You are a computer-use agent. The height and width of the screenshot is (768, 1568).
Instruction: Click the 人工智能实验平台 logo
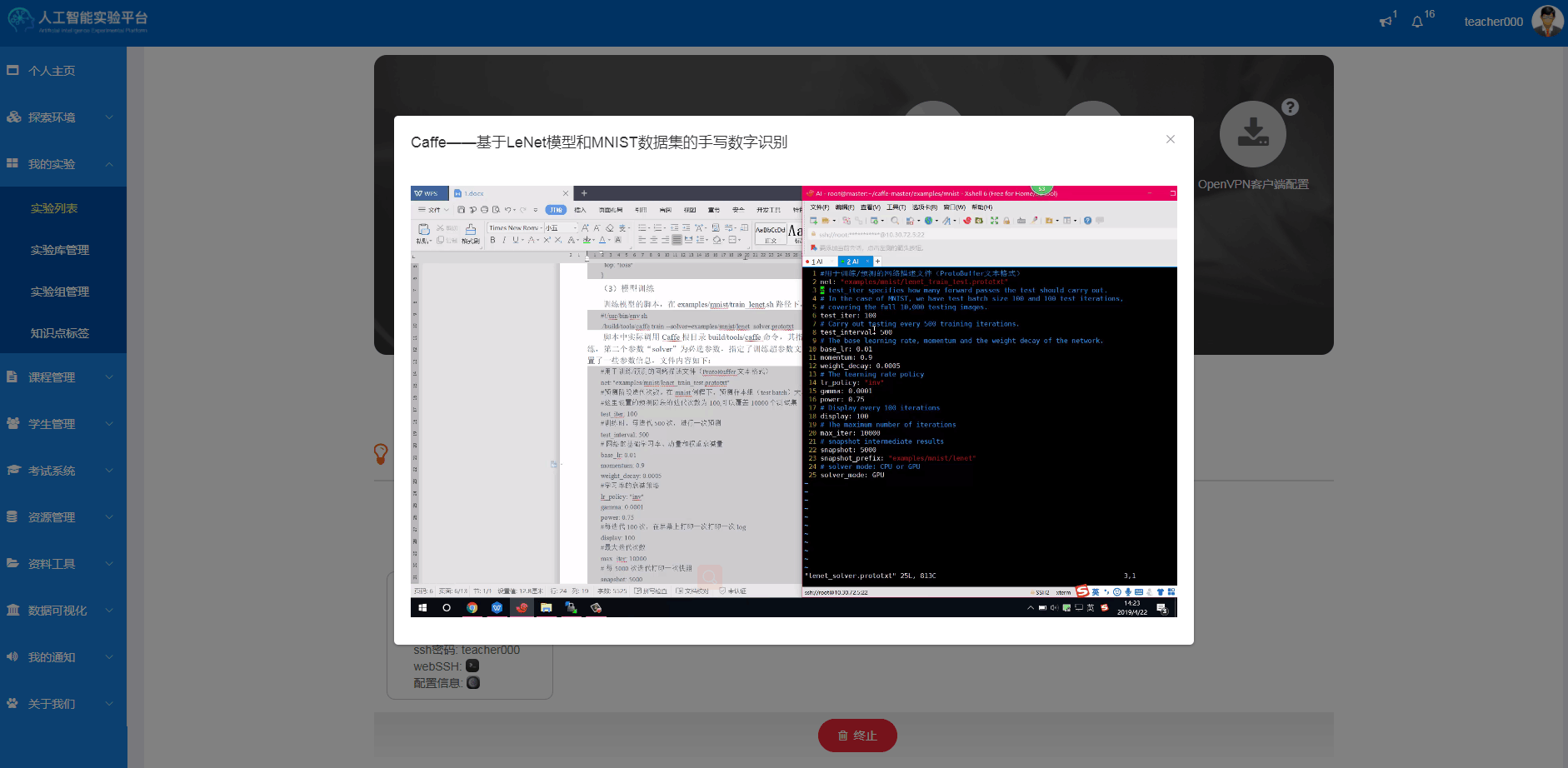click(79, 21)
